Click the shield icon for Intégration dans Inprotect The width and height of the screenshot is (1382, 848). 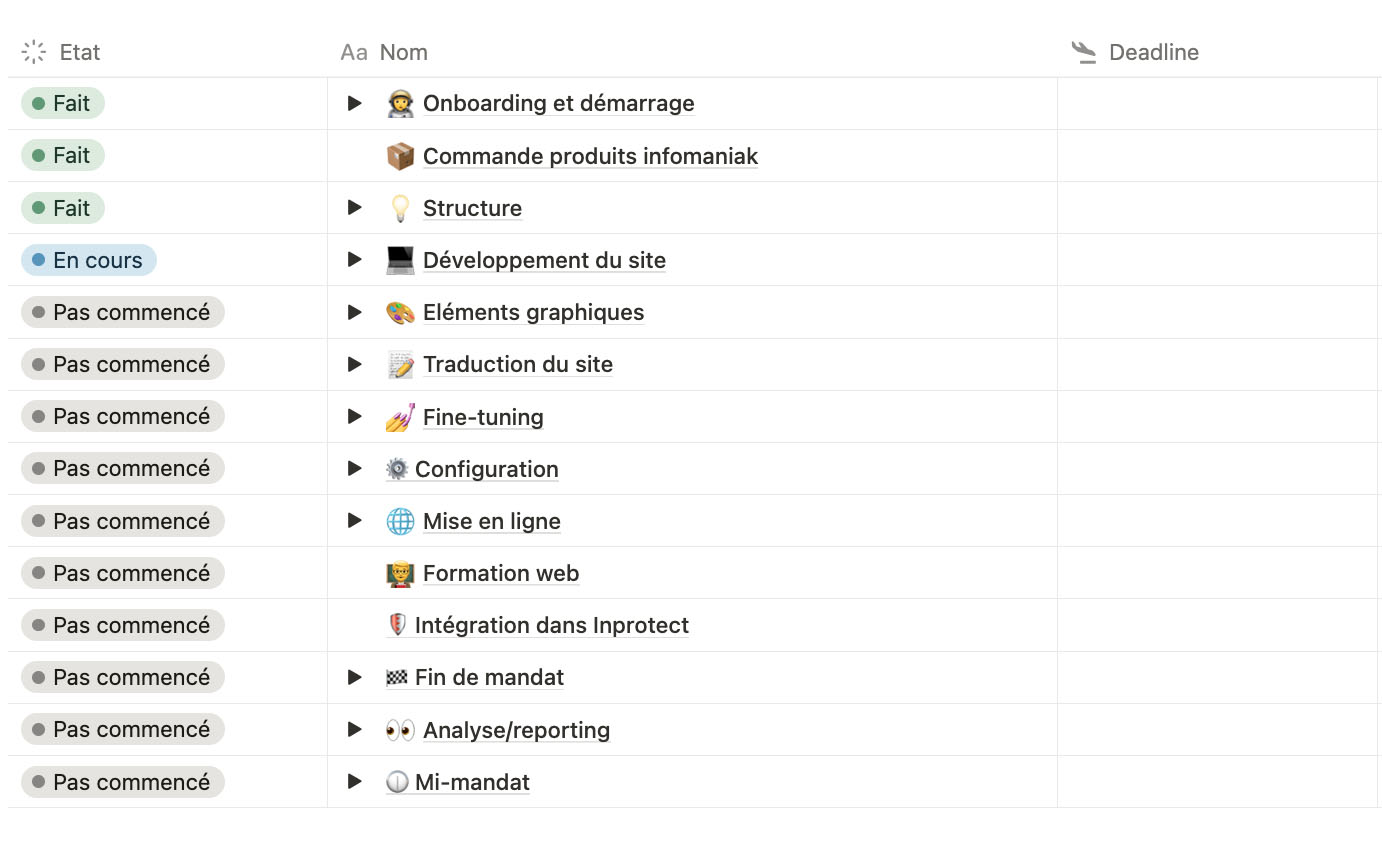tap(397, 625)
